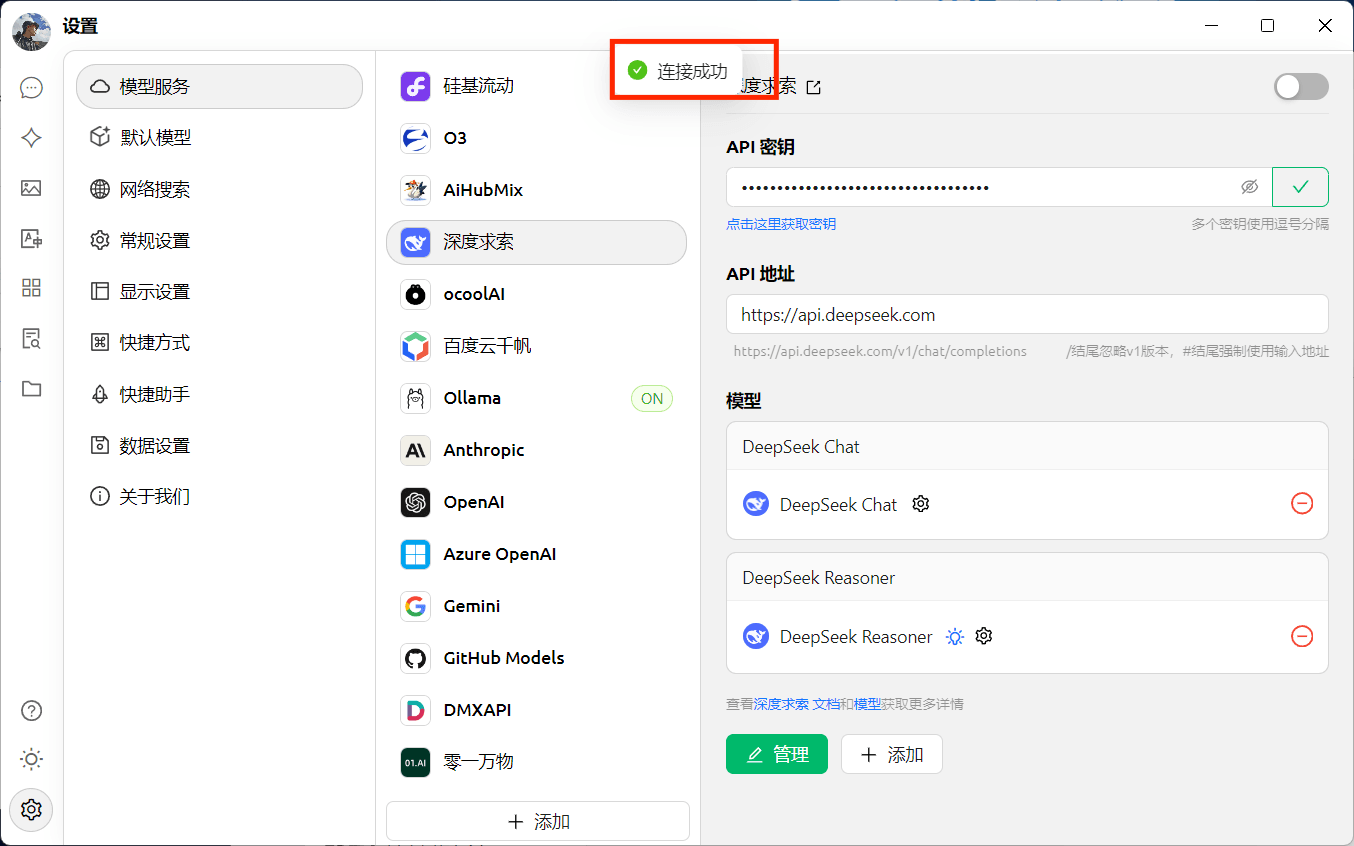
Task: Open the help question mark icon
Action: [x=32, y=711]
